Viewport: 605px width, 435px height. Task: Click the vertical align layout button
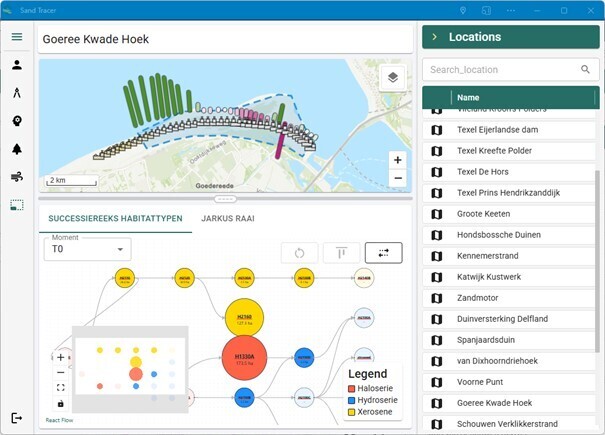coord(341,253)
